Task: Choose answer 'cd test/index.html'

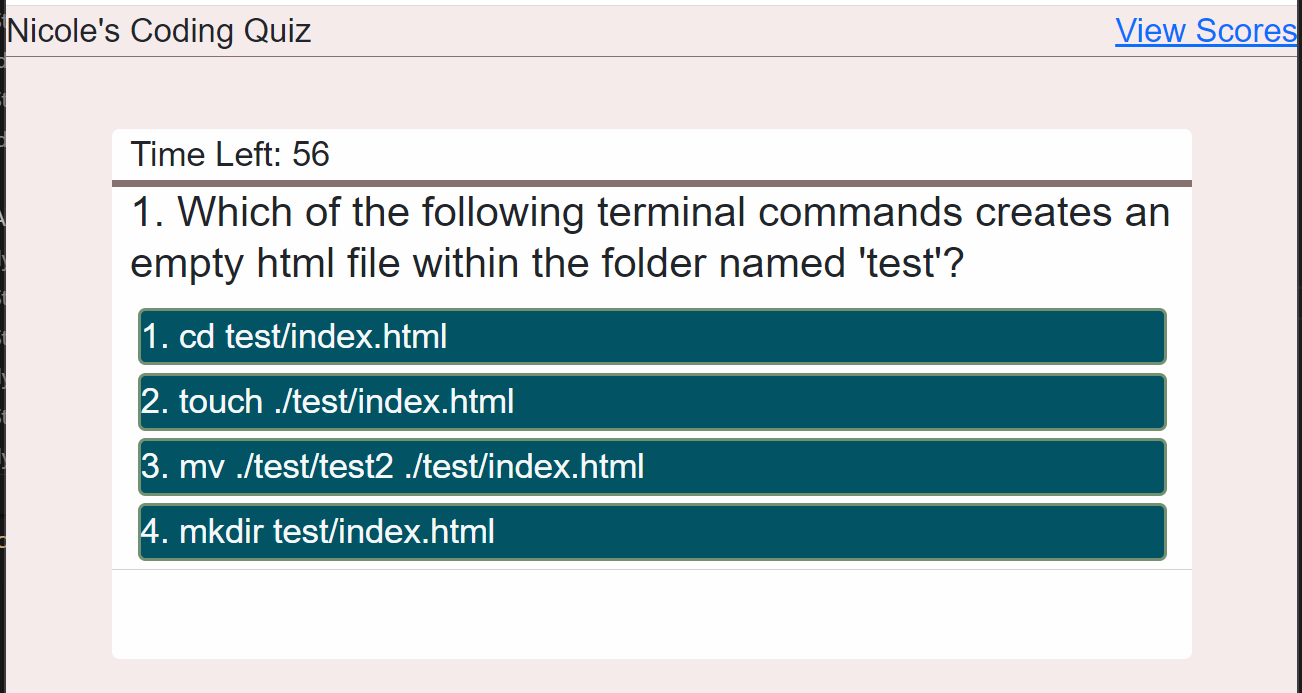Action: 652,337
